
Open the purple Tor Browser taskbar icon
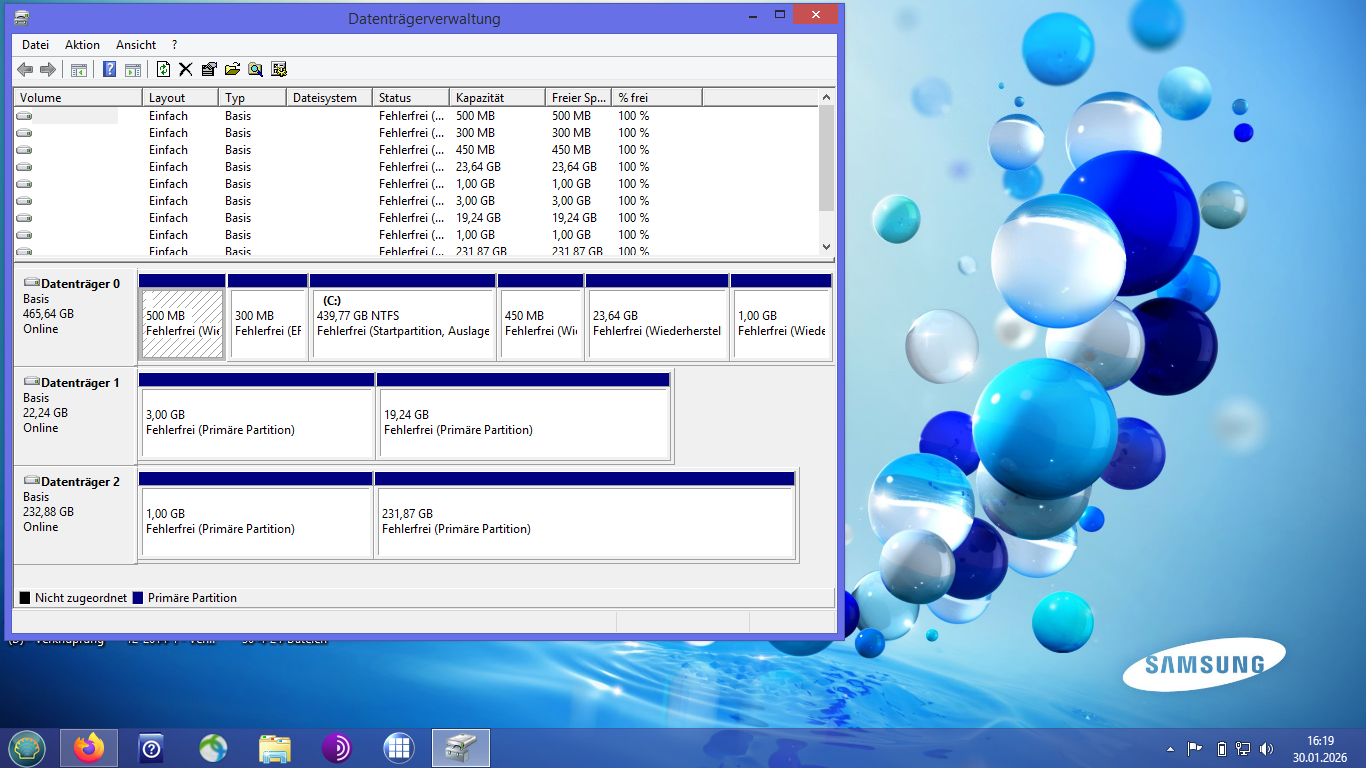click(337, 748)
